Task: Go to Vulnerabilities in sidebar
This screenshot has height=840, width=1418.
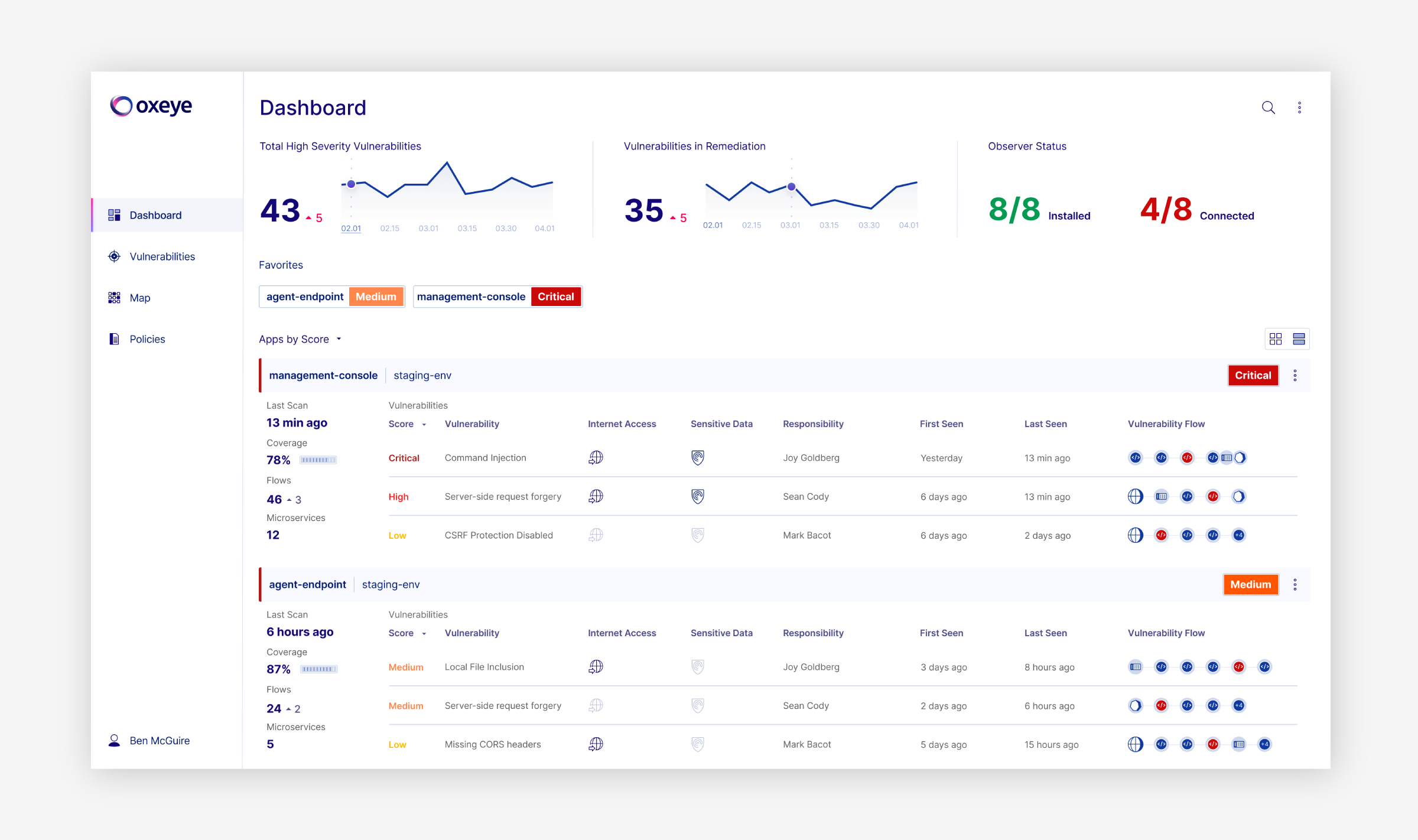Action: 162,256
